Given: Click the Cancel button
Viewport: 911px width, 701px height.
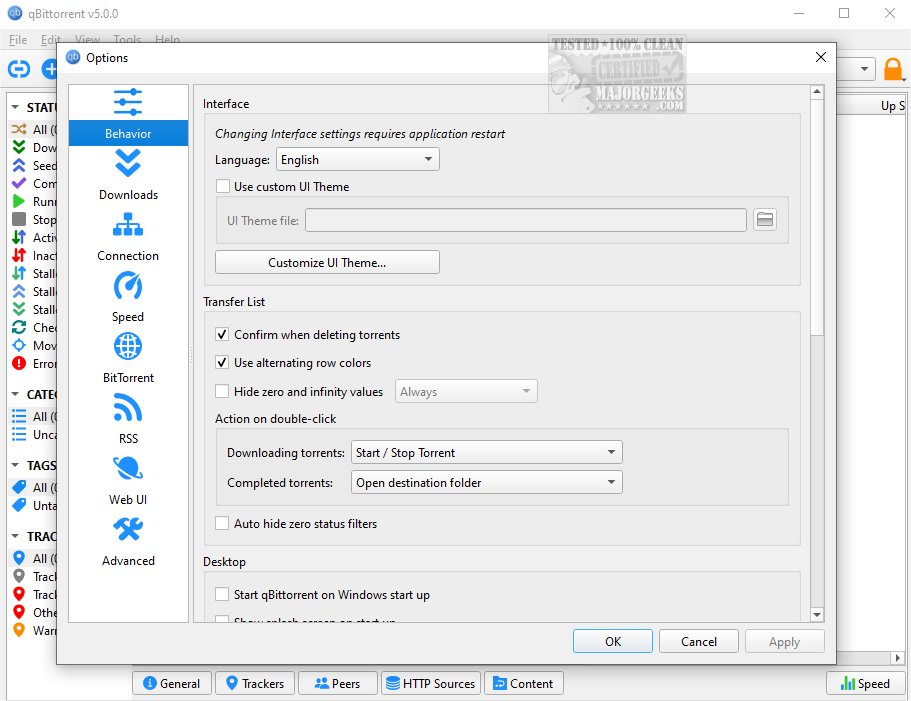Looking at the screenshot, I should tap(699, 641).
